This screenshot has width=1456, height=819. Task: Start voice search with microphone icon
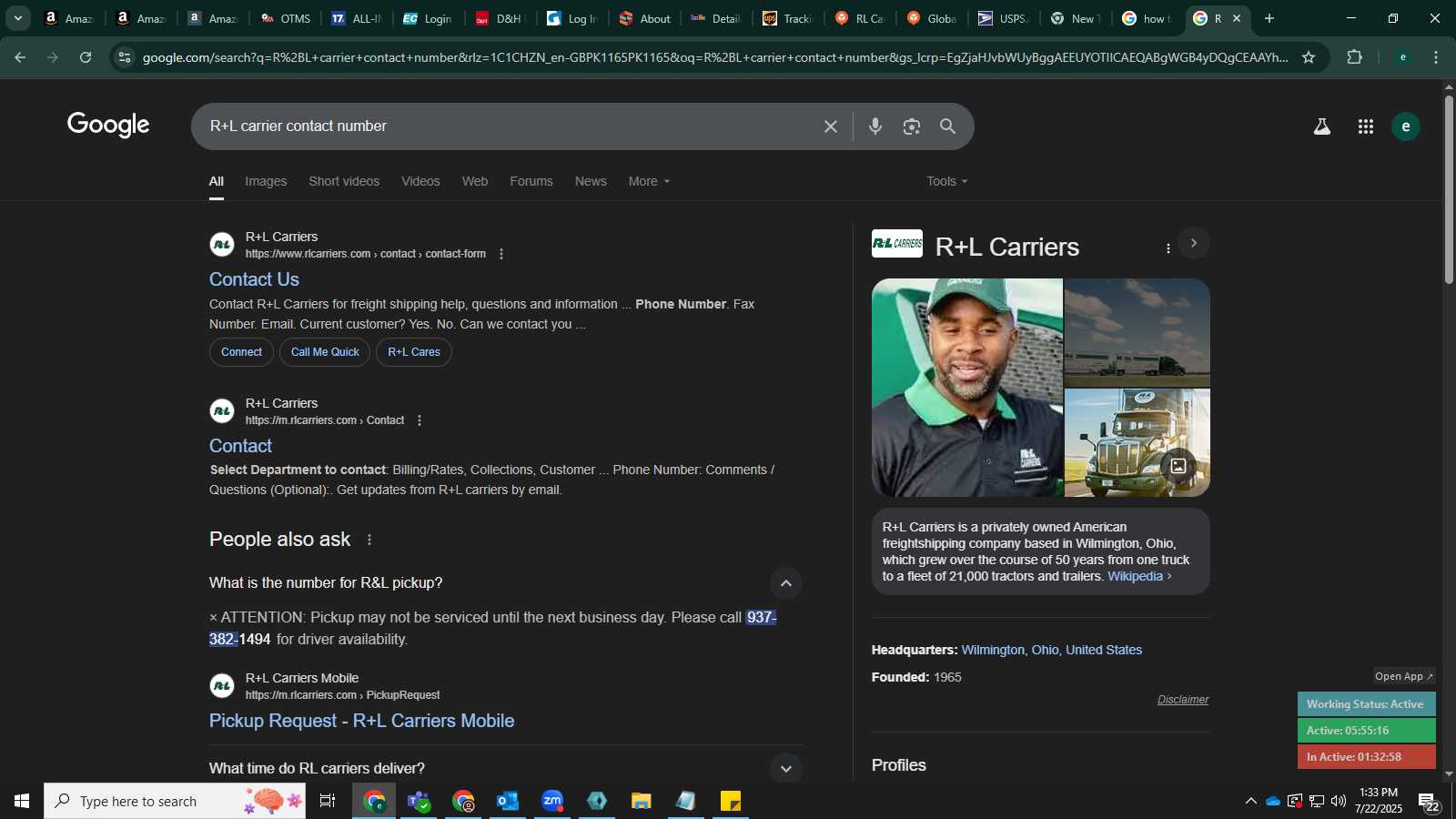coord(875,126)
